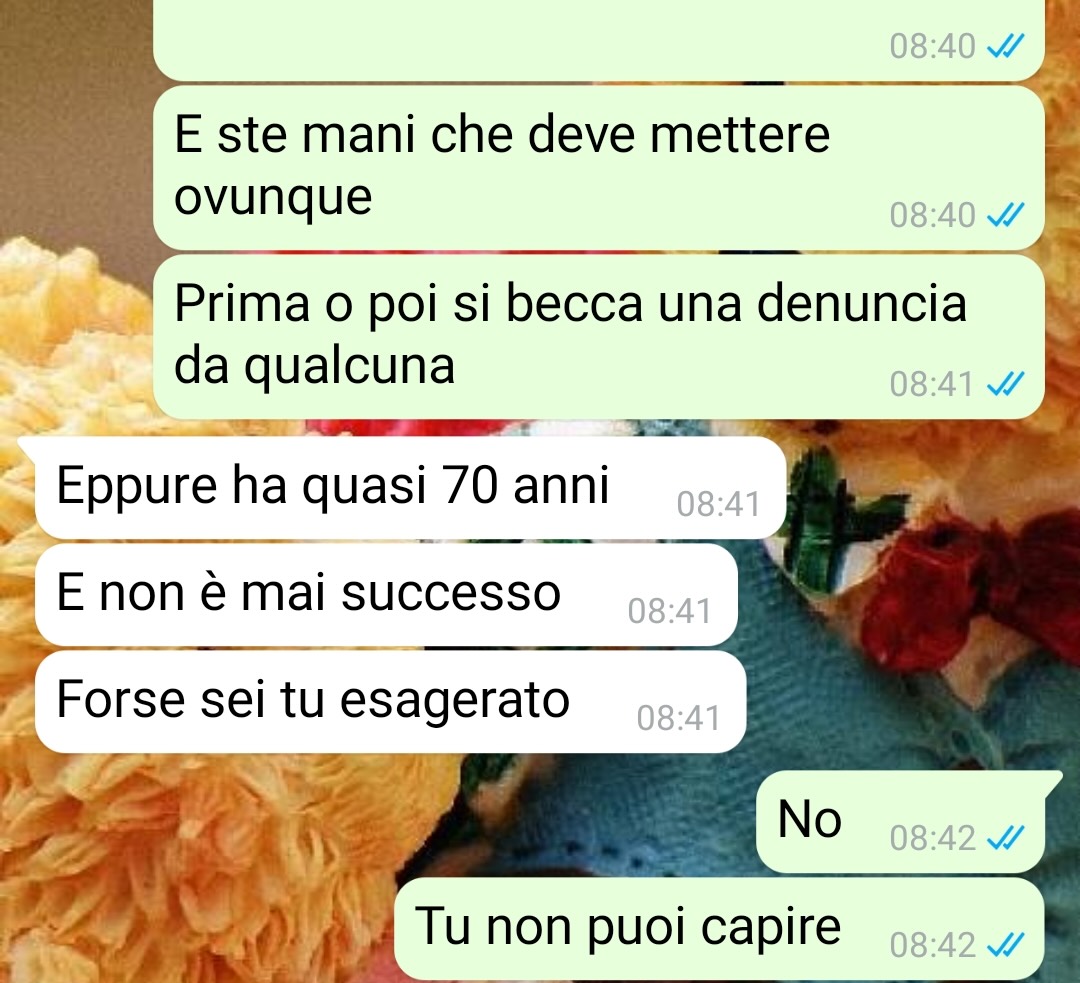Select the 'E non è mai successo' message

[385, 594]
